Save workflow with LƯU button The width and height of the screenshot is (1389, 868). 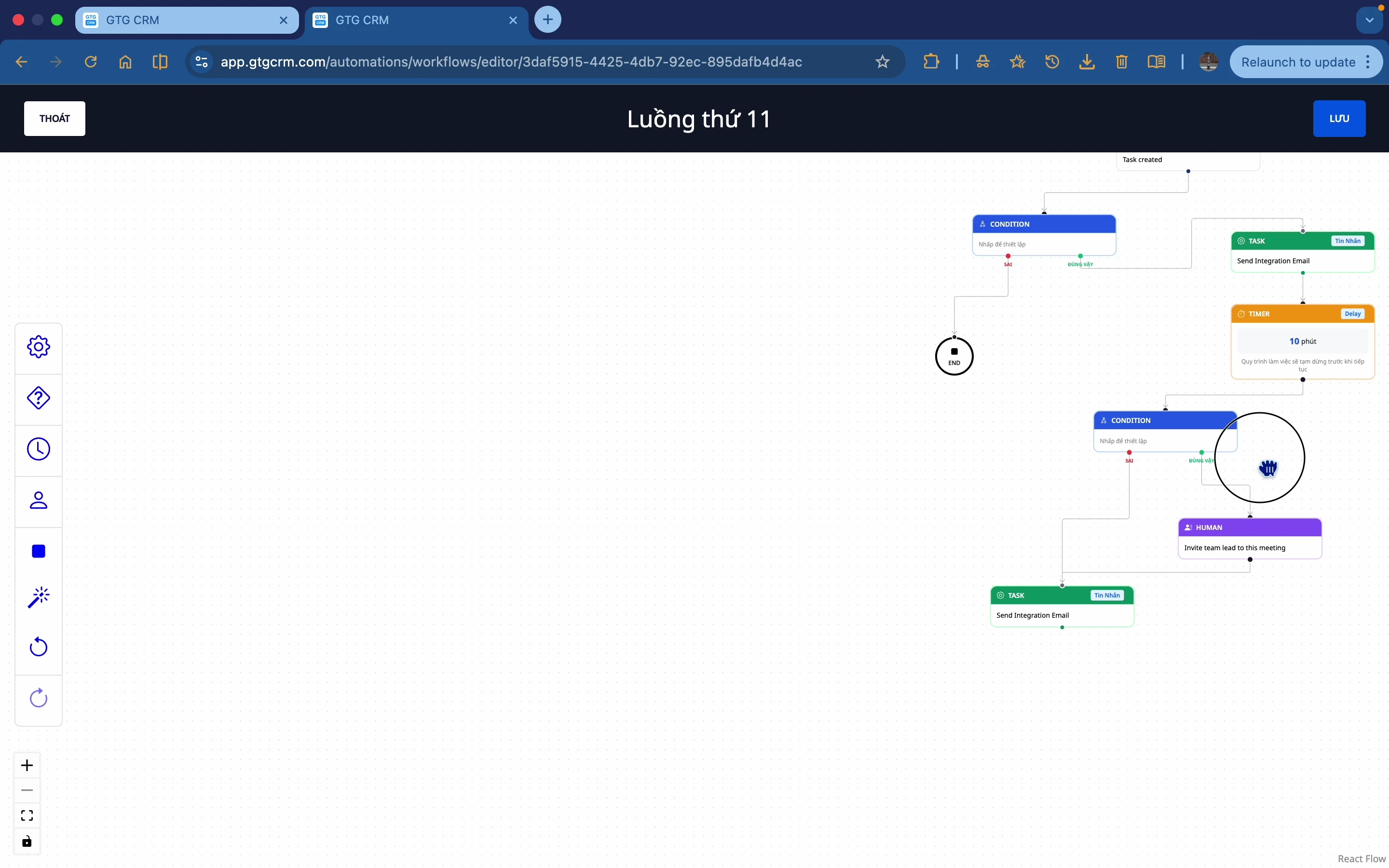1338,118
